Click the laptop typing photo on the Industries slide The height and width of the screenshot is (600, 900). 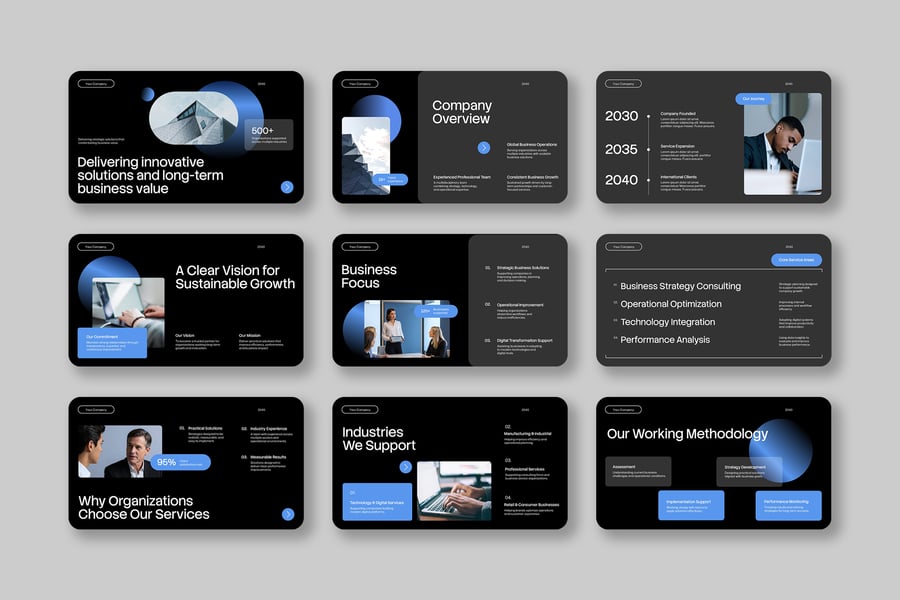tap(454, 491)
